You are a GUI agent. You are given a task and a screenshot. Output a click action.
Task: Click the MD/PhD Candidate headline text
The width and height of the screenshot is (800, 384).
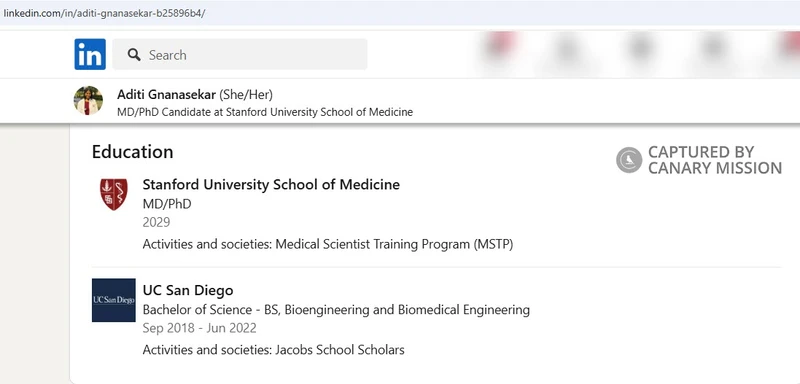(265, 112)
